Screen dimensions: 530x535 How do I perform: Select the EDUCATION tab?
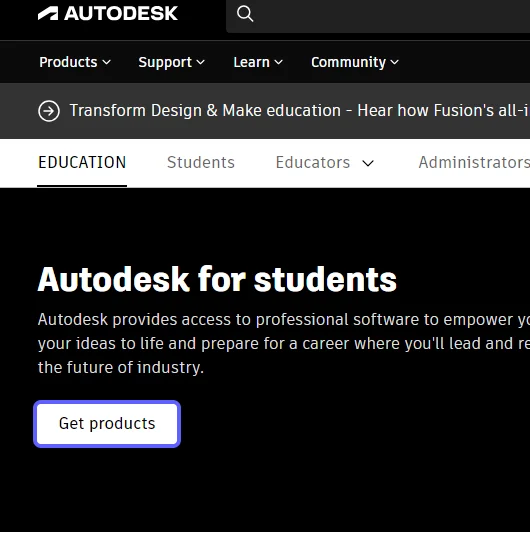click(82, 162)
